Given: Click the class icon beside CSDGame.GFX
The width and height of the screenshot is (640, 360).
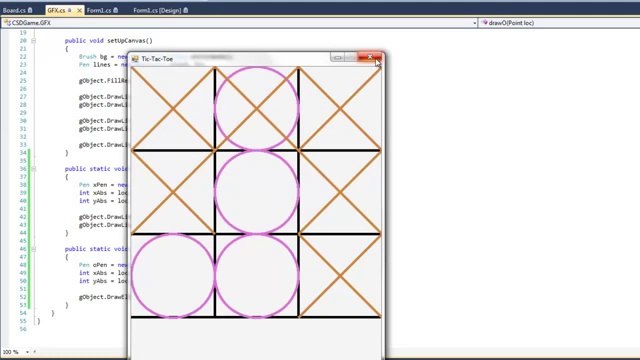Looking at the screenshot, I should tap(7, 23).
